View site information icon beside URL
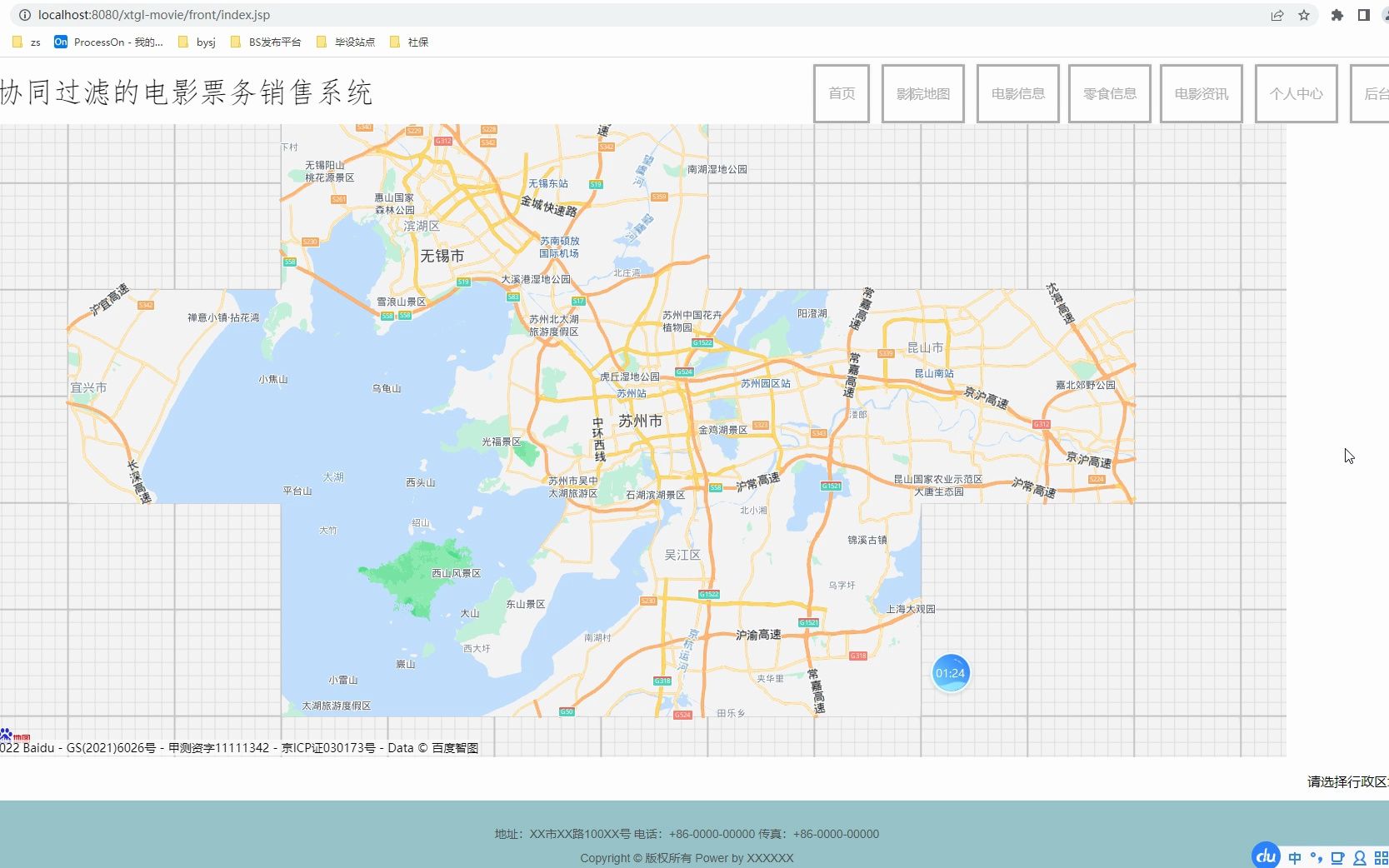This screenshot has width=1389, height=868. 25,15
